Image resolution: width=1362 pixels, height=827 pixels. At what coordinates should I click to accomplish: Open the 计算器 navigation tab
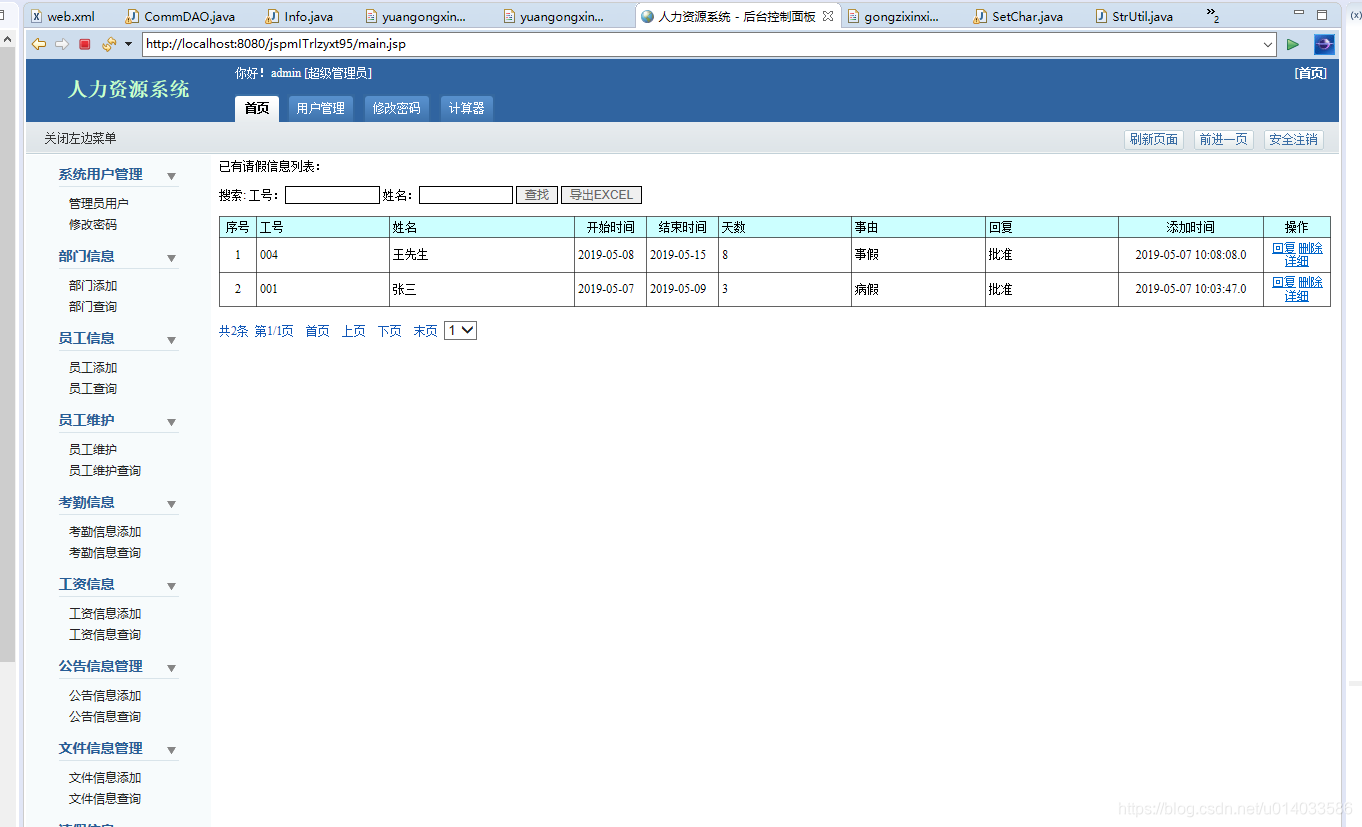click(x=466, y=108)
